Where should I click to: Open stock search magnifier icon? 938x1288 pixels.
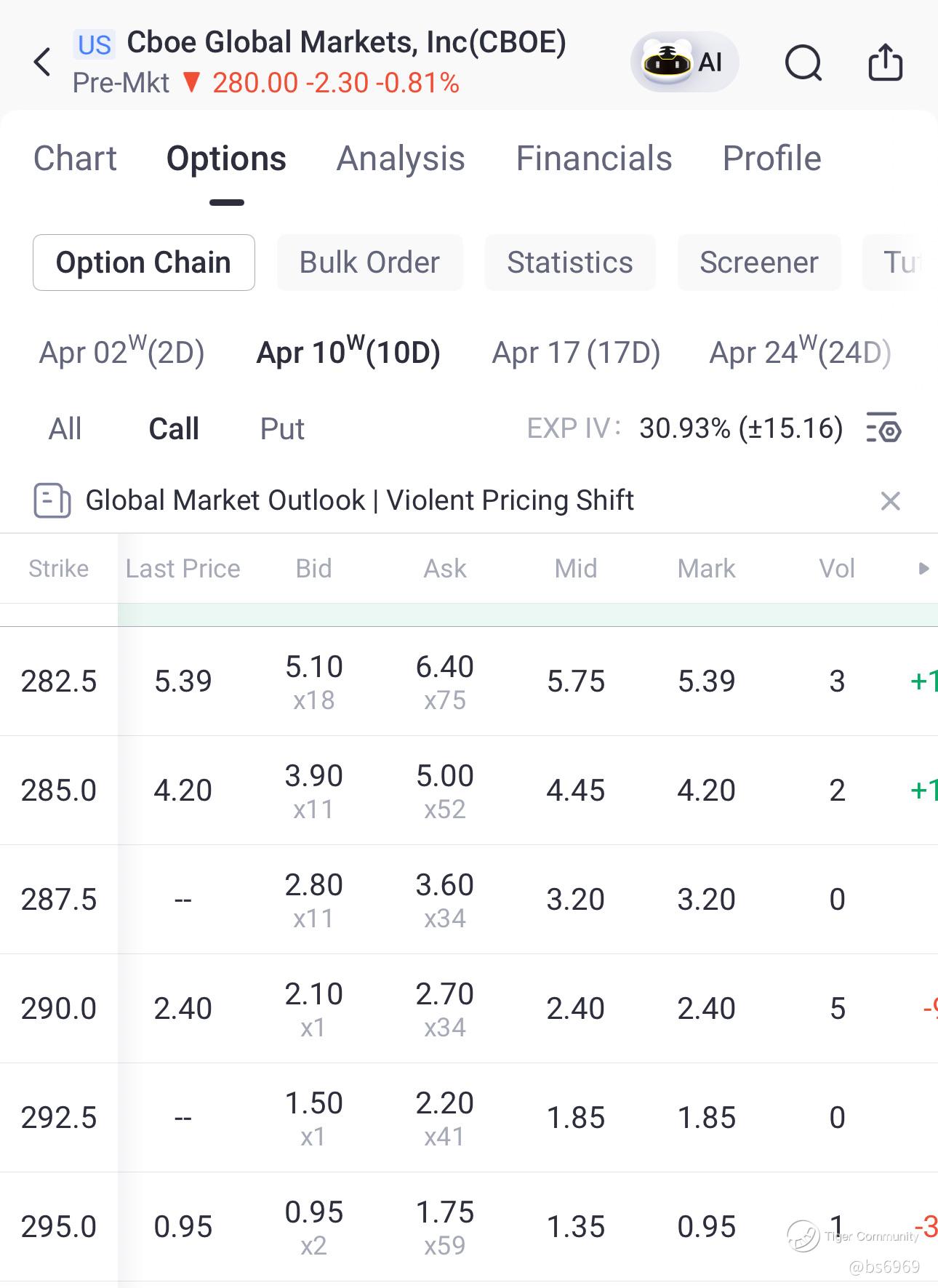(803, 63)
